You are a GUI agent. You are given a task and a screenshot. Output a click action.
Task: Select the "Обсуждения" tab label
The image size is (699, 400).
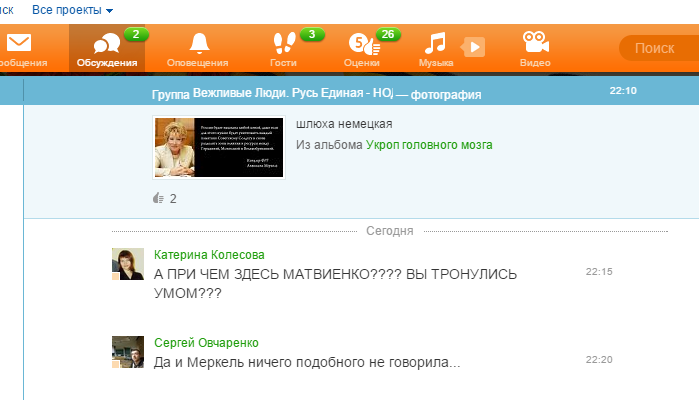click(x=106, y=63)
